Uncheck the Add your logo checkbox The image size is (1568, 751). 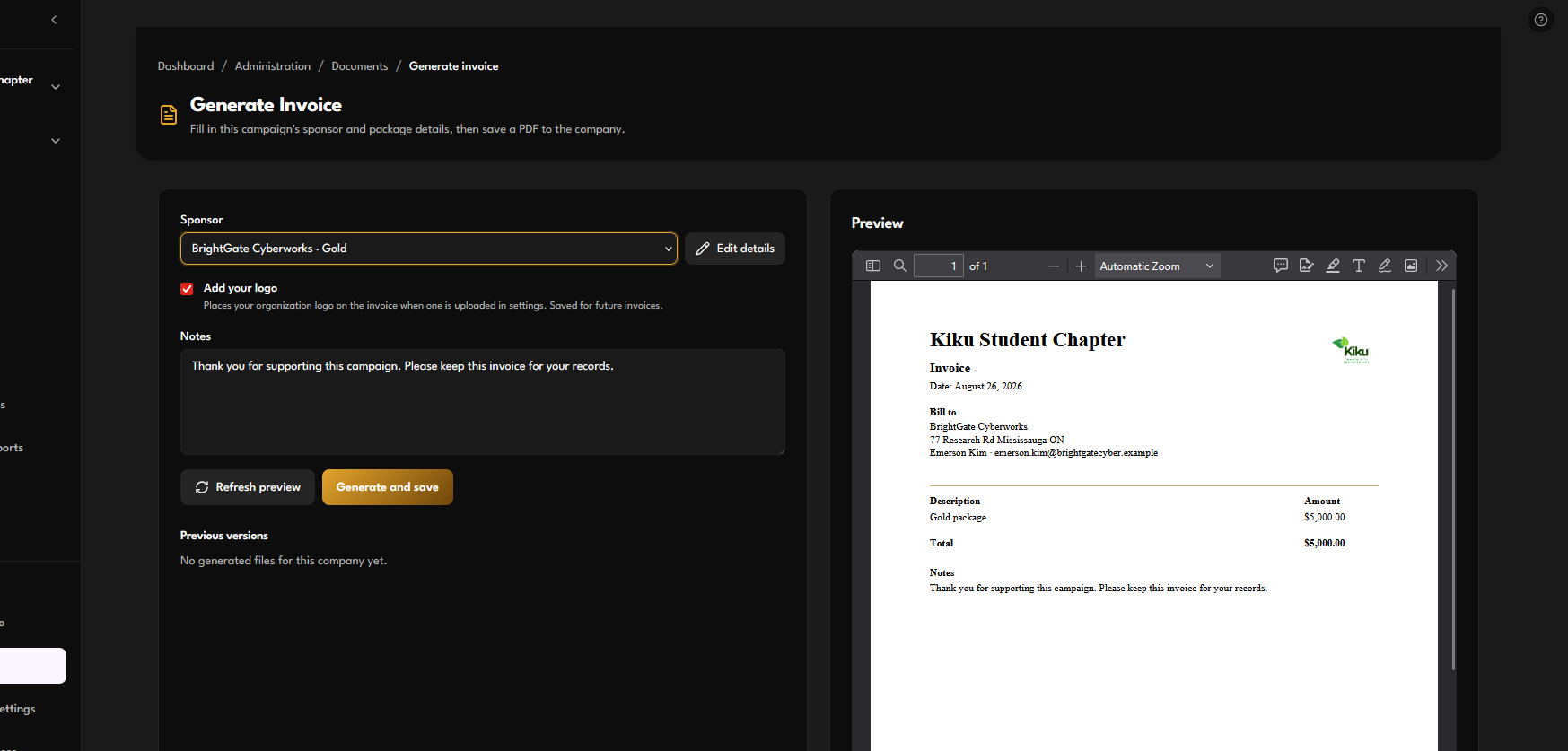[187, 289]
